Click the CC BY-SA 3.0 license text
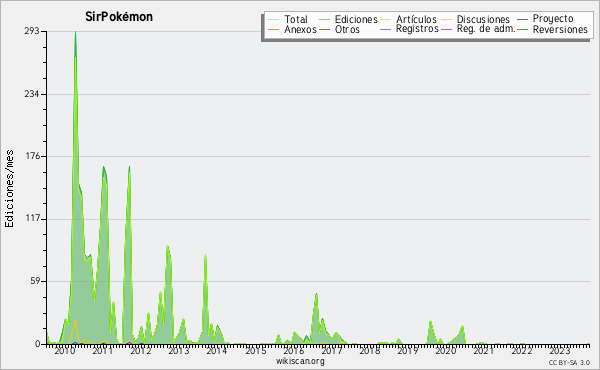600x370 pixels. [x=569, y=362]
